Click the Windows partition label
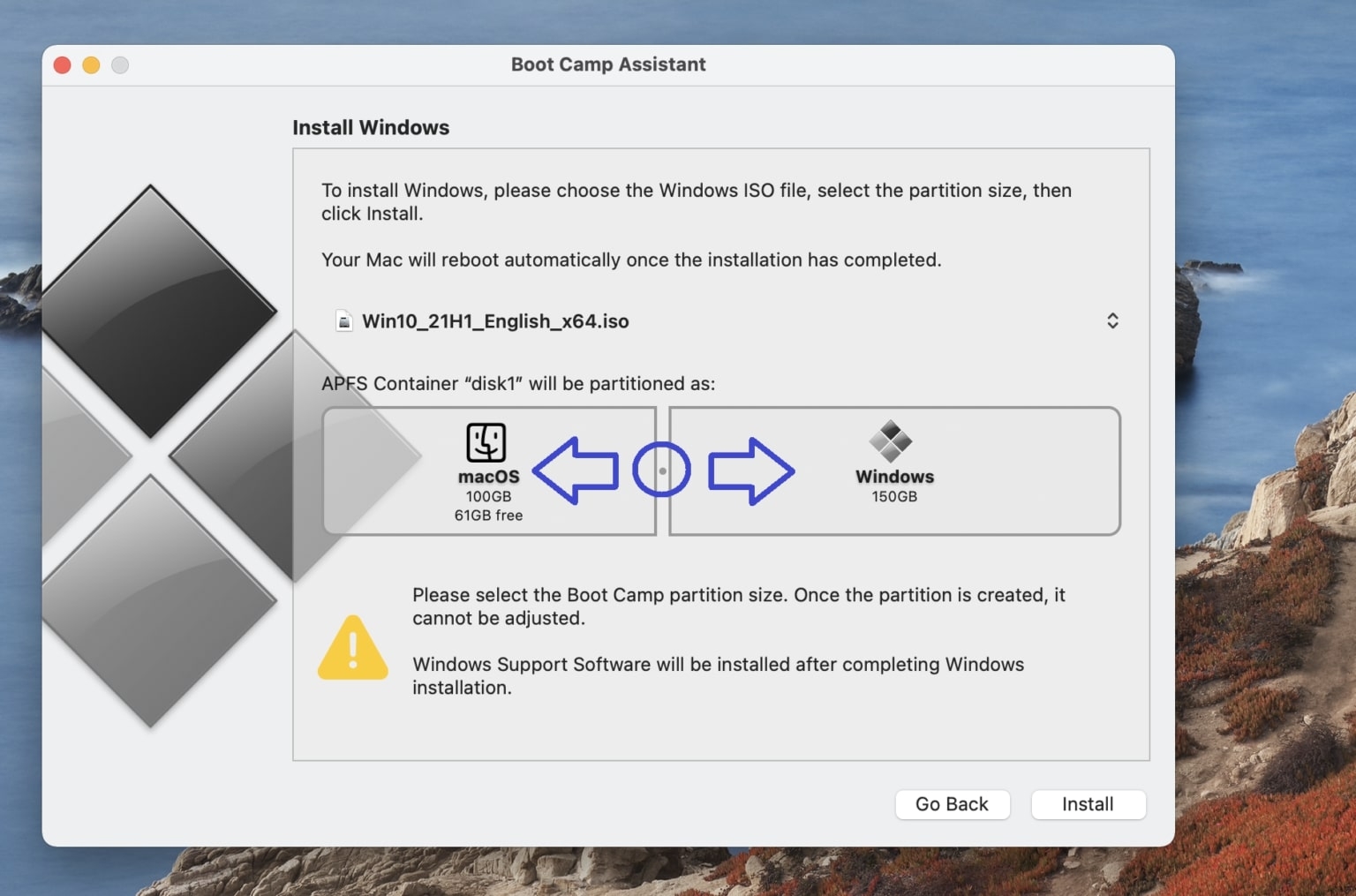The width and height of the screenshot is (1356, 896). point(894,477)
